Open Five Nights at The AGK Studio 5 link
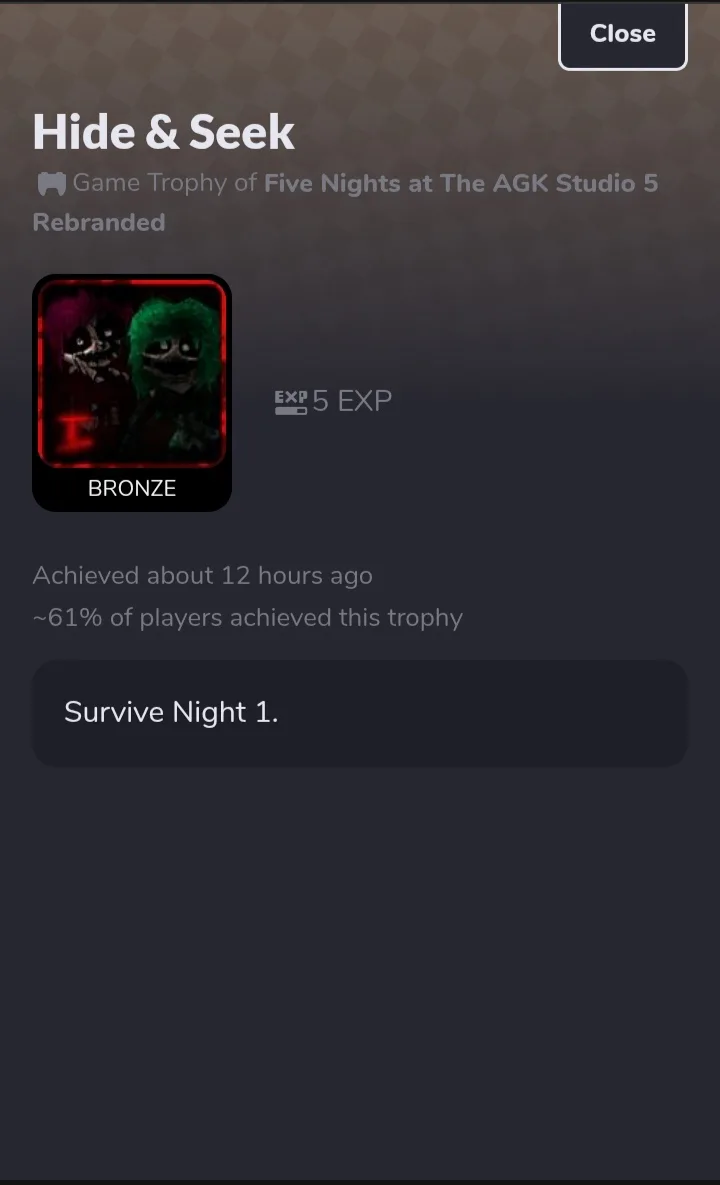The width and height of the screenshot is (720, 1185). click(461, 184)
